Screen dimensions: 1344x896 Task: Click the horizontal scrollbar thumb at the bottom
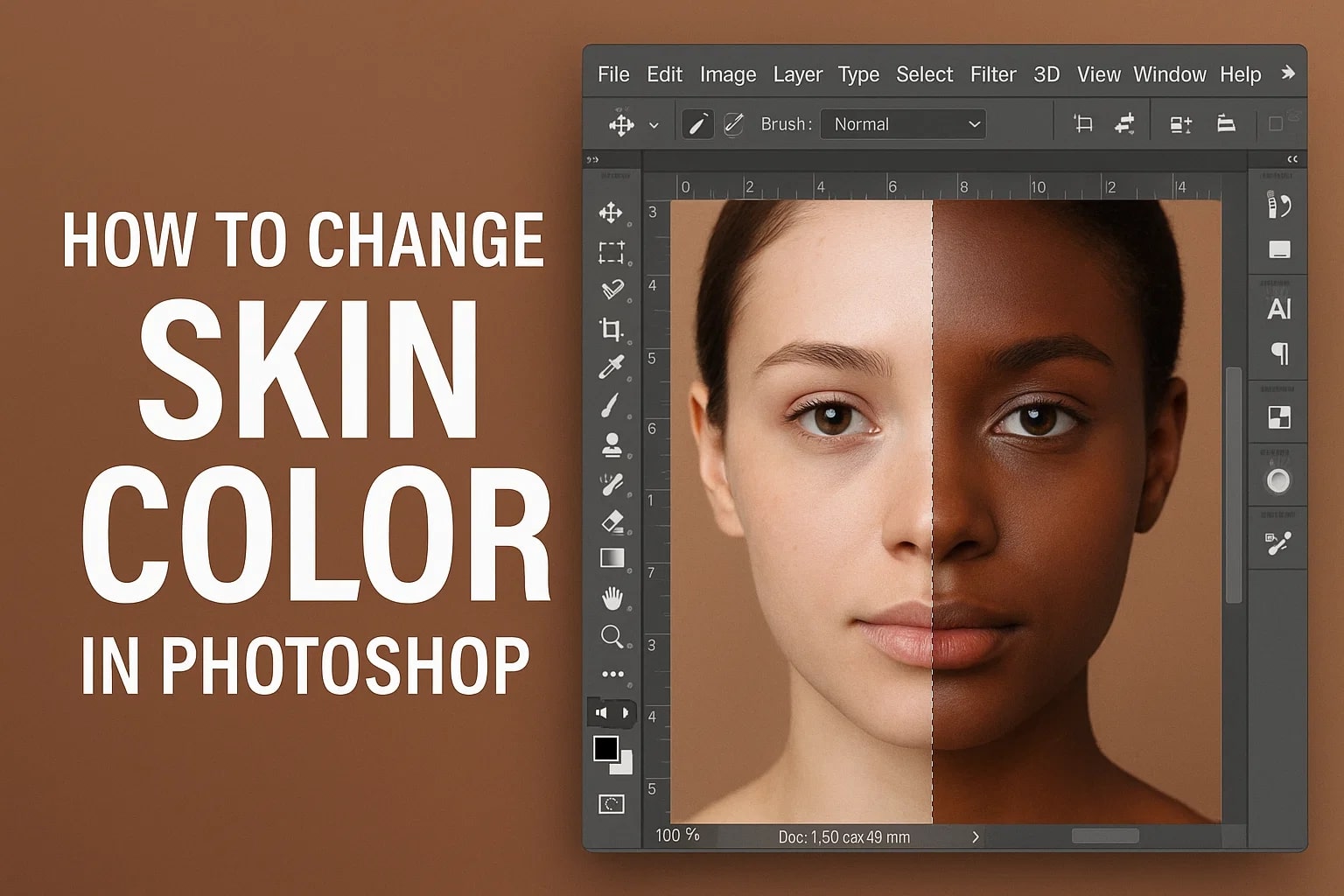pyautogui.click(x=1105, y=836)
